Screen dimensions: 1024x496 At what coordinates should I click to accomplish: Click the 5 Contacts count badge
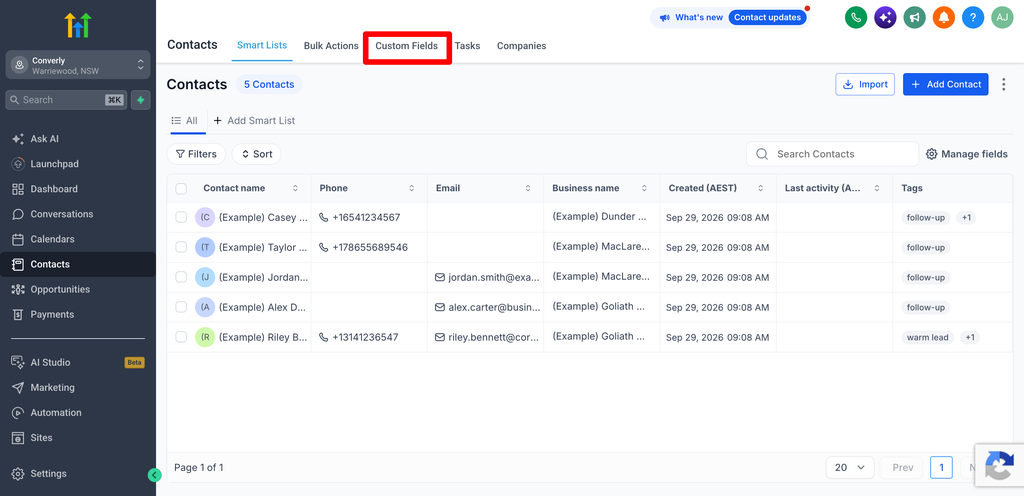click(269, 84)
